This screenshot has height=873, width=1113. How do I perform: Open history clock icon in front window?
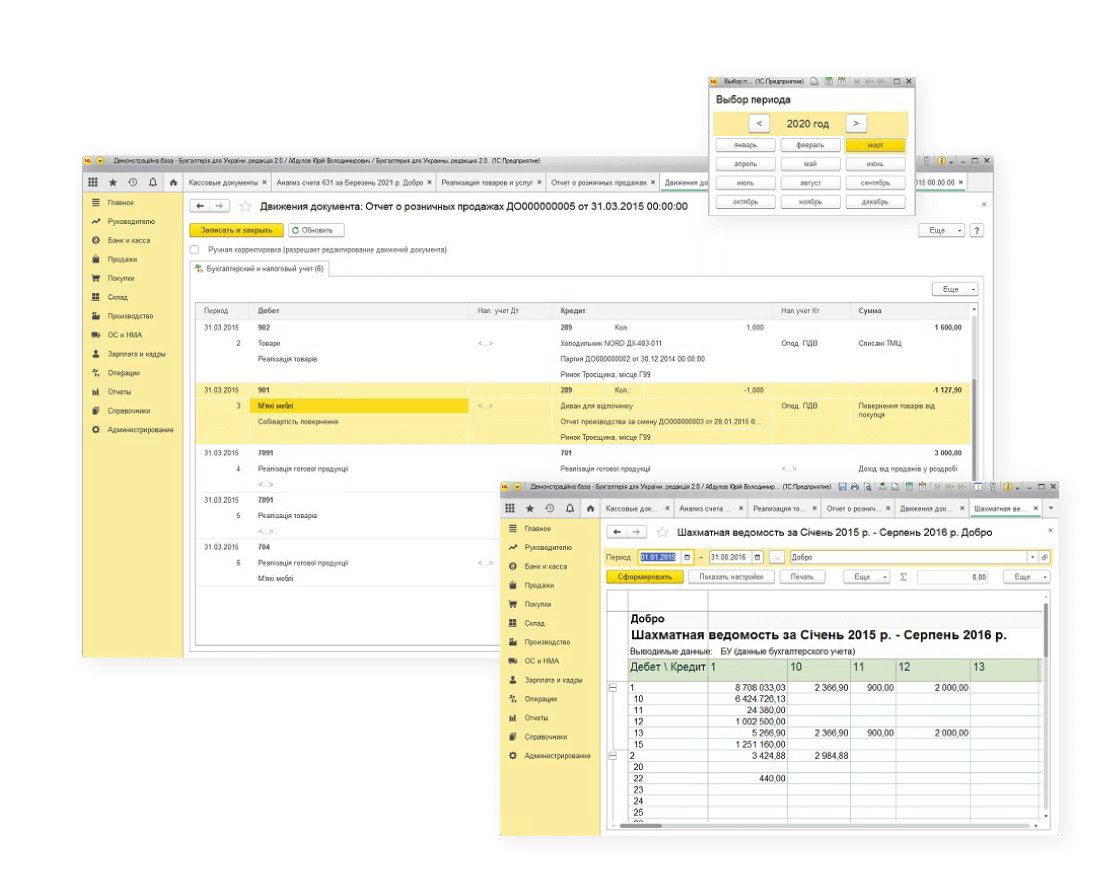pos(549,508)
